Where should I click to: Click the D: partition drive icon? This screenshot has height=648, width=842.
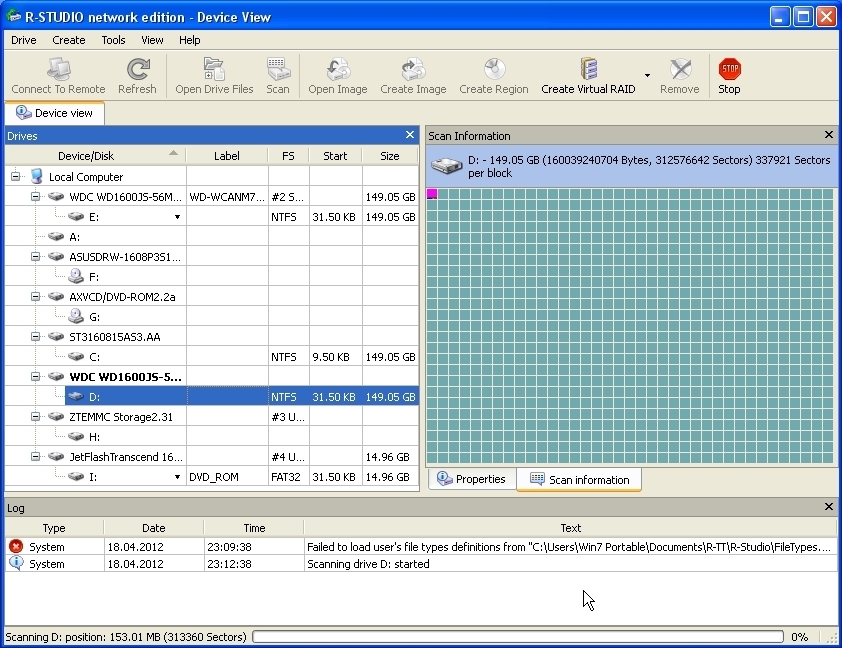tap(76, 397)
